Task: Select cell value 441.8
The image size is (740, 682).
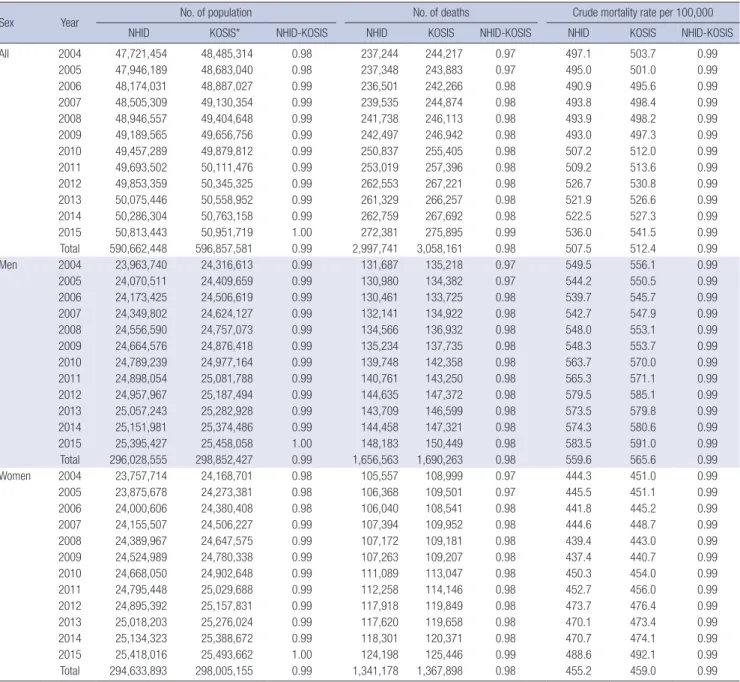Action: click(578, 508)
